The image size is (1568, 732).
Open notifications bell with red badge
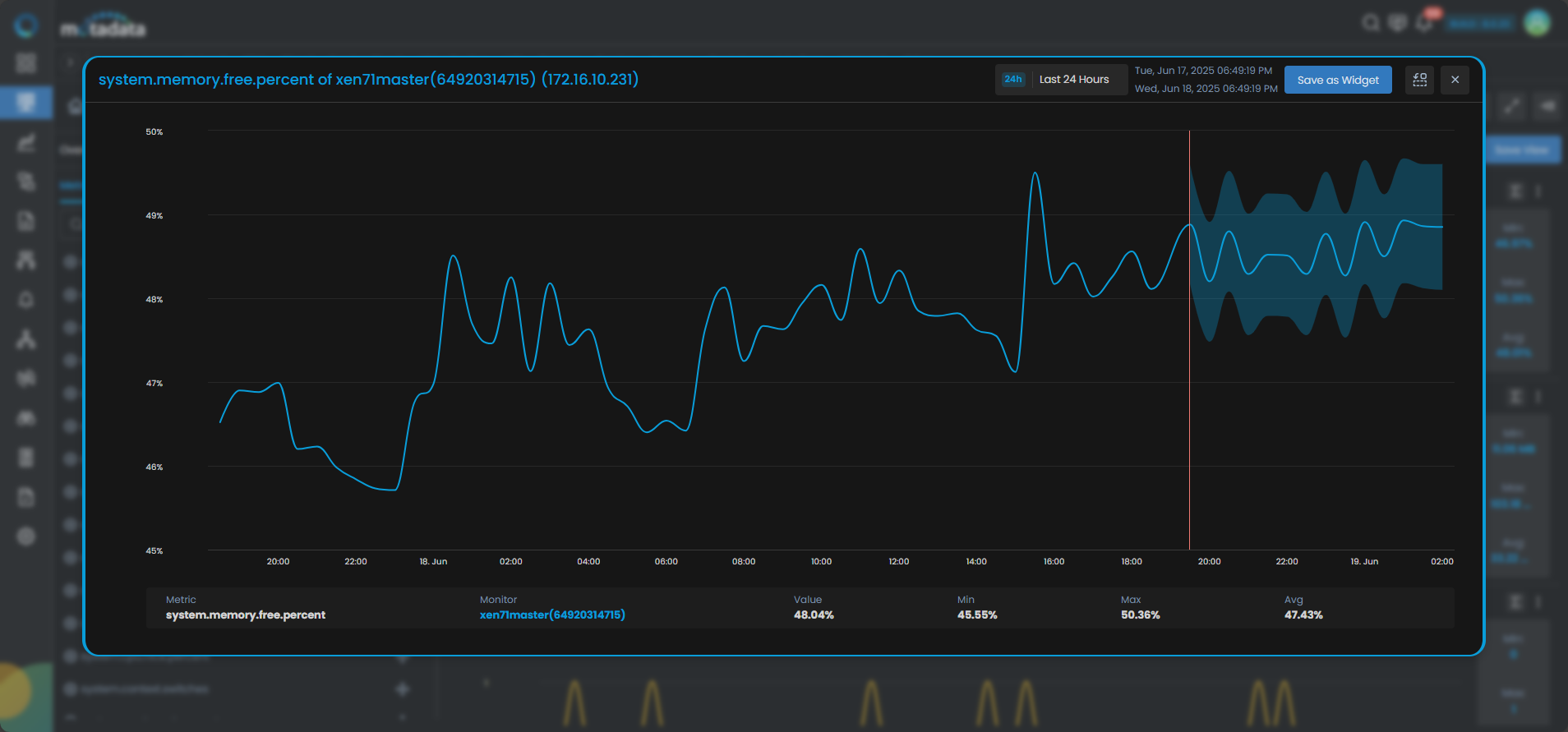click(x=1425, y=23)
